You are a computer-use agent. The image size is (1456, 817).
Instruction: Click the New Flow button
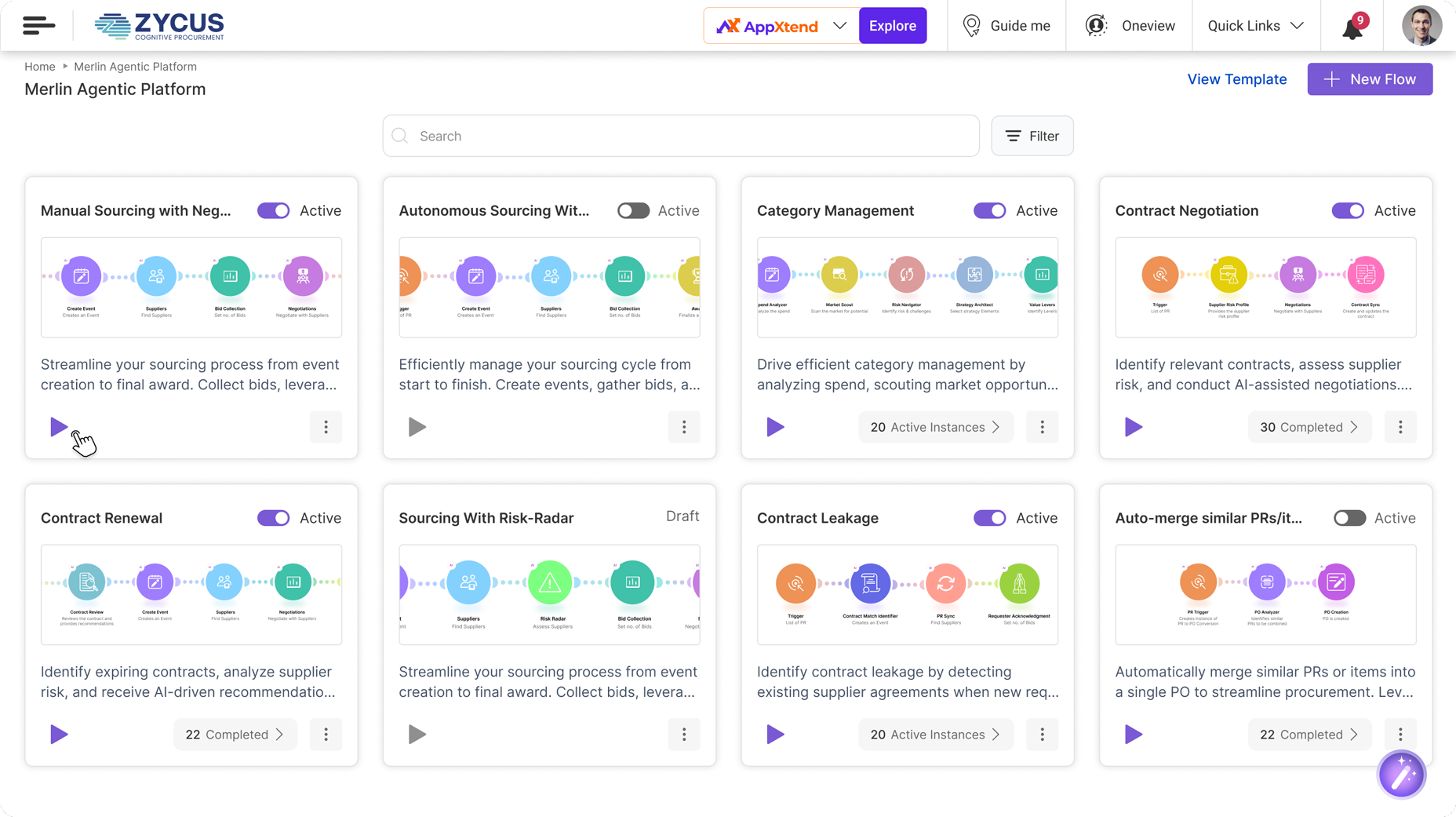[1370, 79]
